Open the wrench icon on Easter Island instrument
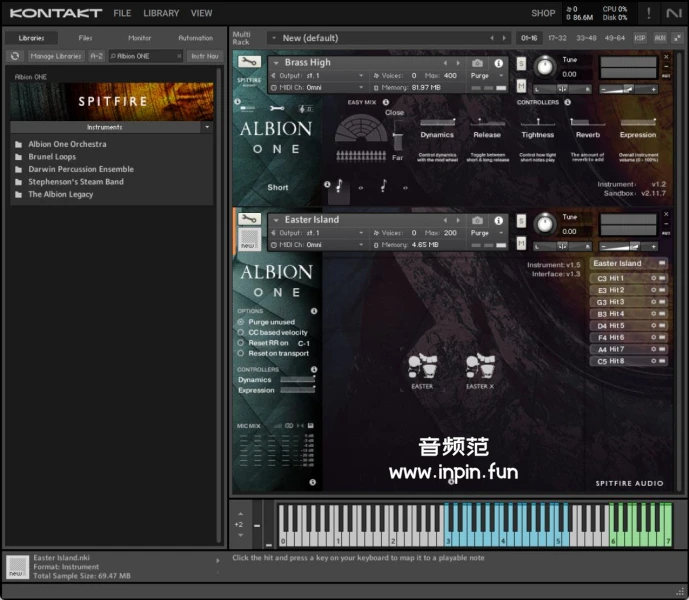 [x=249, y=220]
